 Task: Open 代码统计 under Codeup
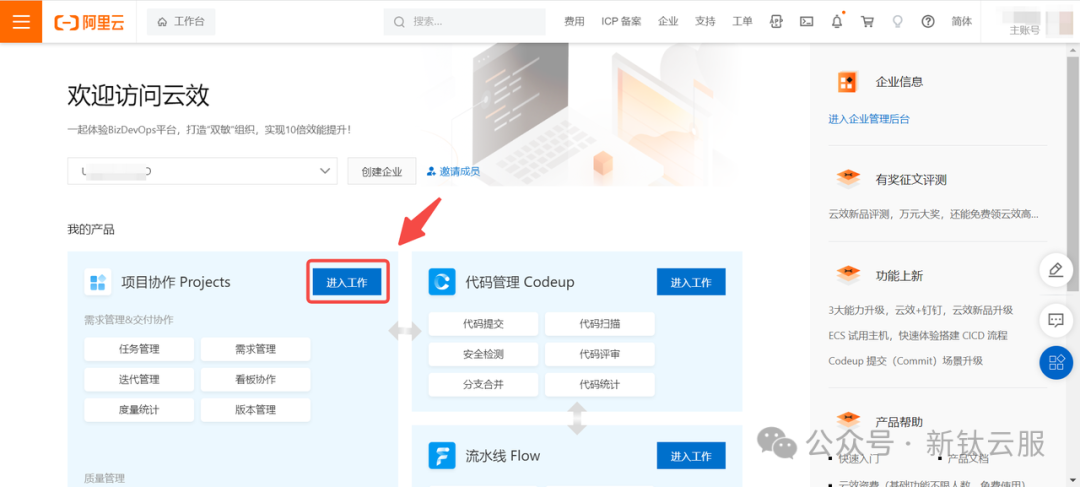[x=600, y=384]
